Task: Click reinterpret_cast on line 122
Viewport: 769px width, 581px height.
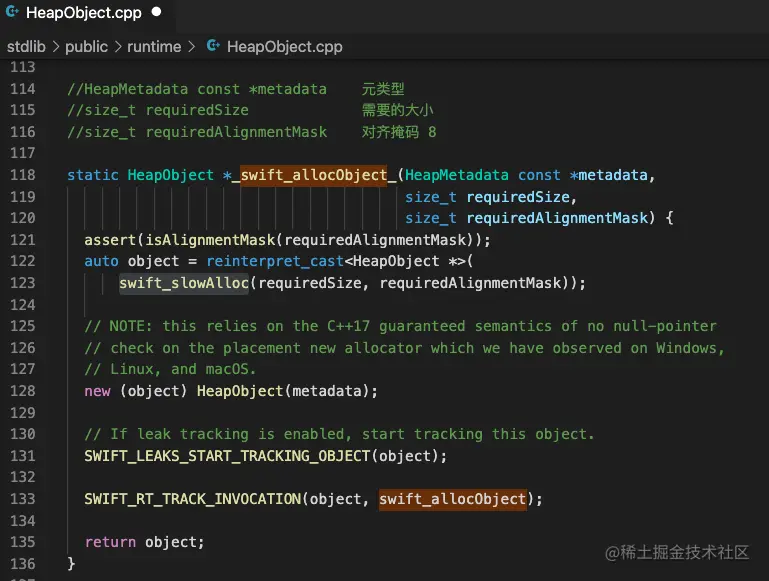Action: click(275, 261)
